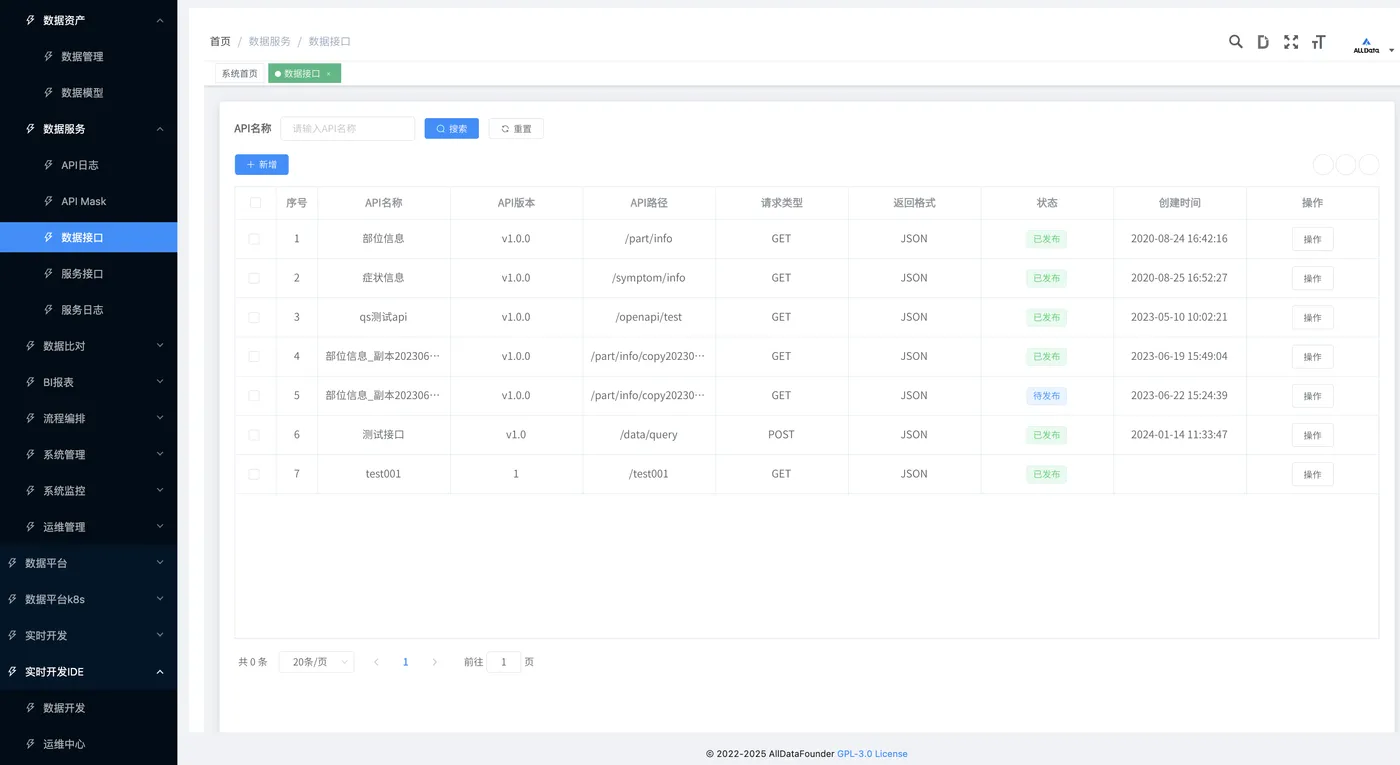Expand the 系统监控 menu chevron
The image size is (1400, 765).
160,490
